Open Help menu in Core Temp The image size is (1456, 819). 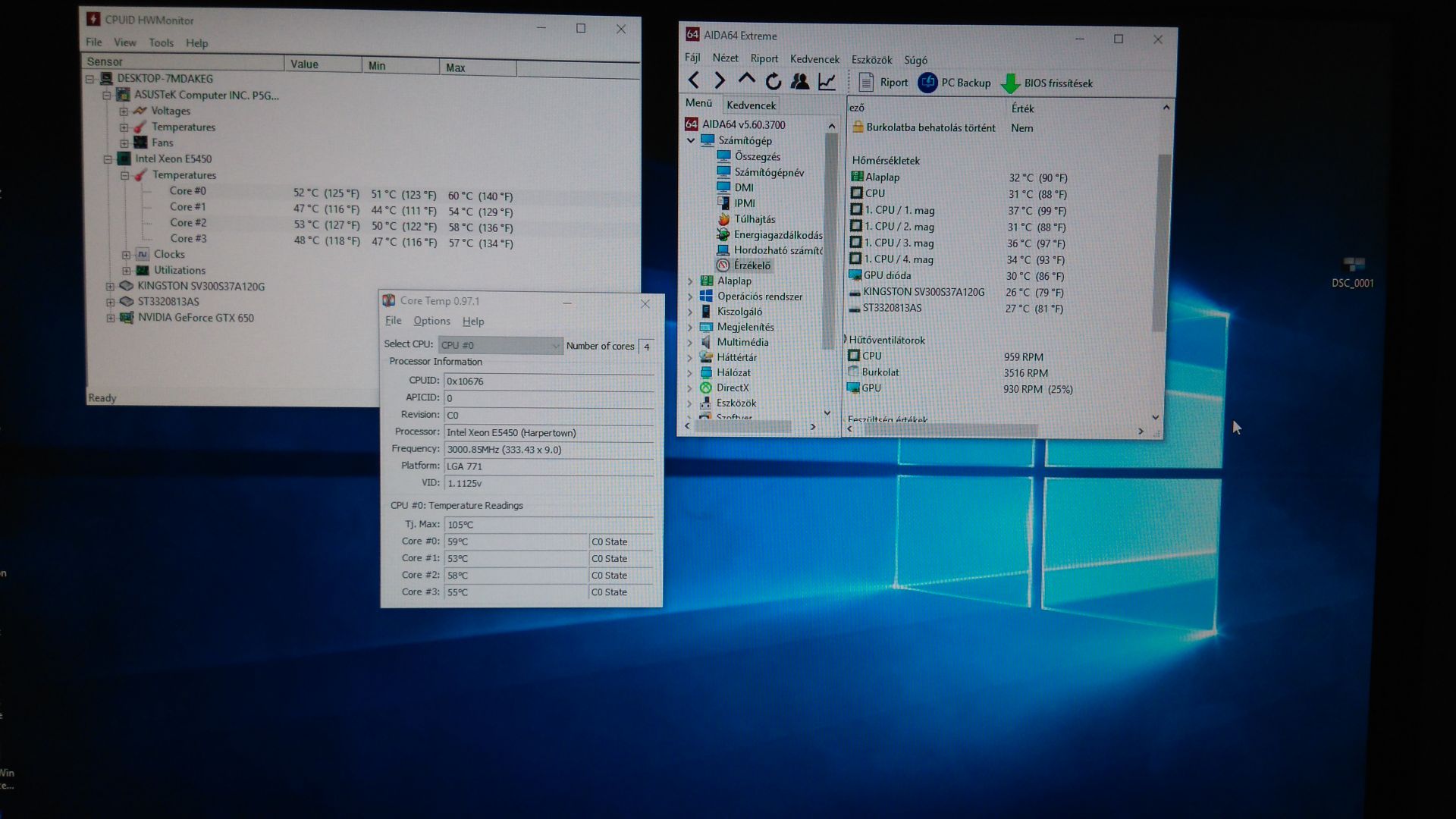[x=473, y=322]
